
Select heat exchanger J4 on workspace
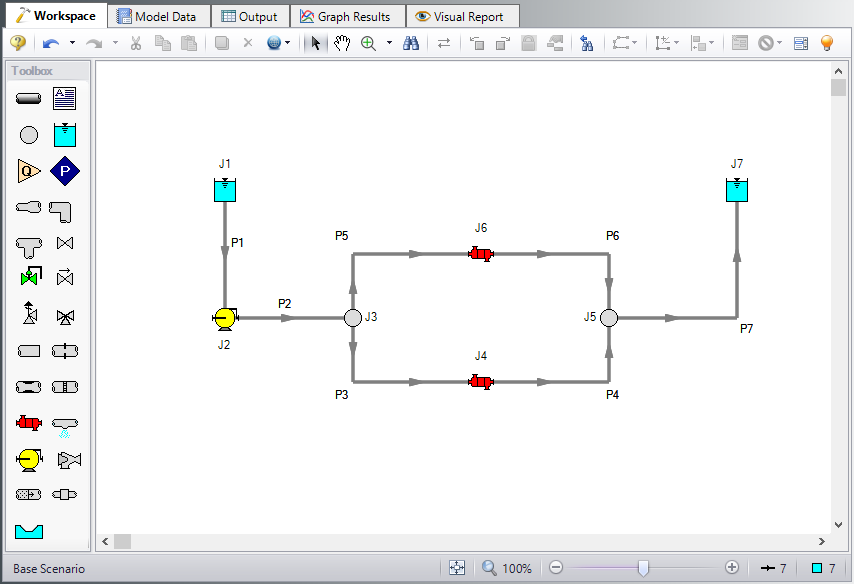click(481, 382)
